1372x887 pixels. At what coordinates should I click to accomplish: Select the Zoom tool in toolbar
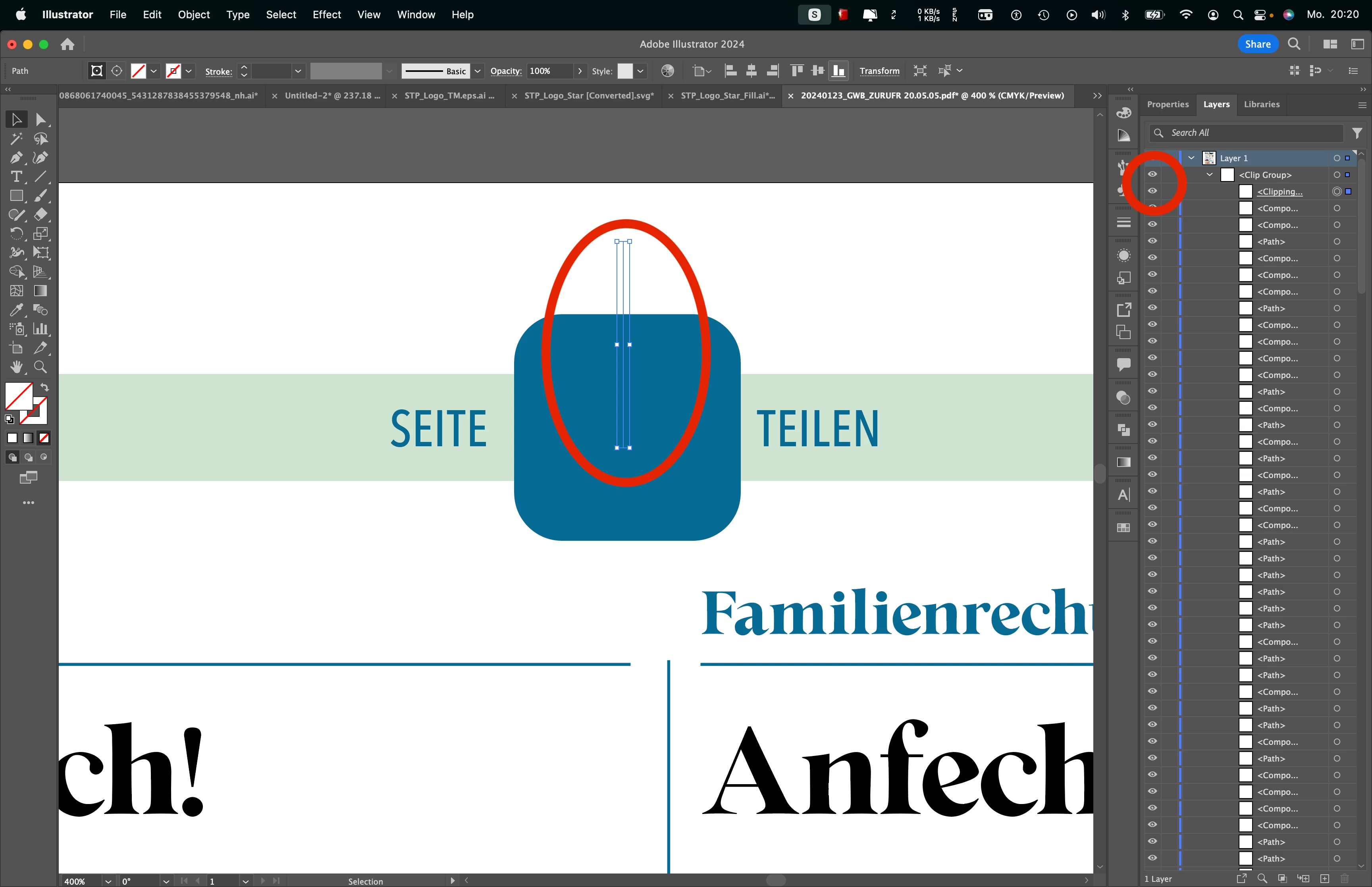click(40, 367)
